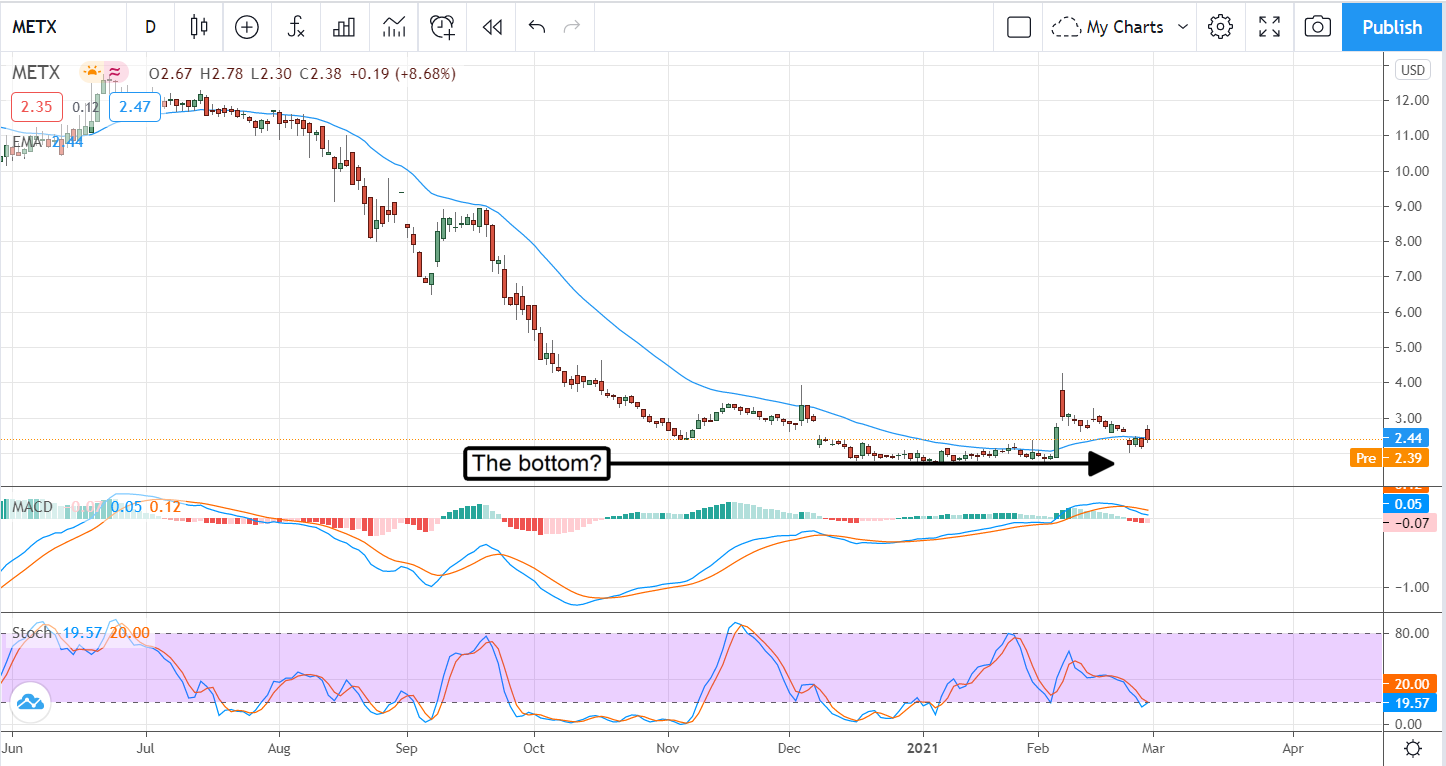This screenshot has width=1446, height=766.
Task: Click the market status sun icon beside METX
Action: click(x=91, y=72)
